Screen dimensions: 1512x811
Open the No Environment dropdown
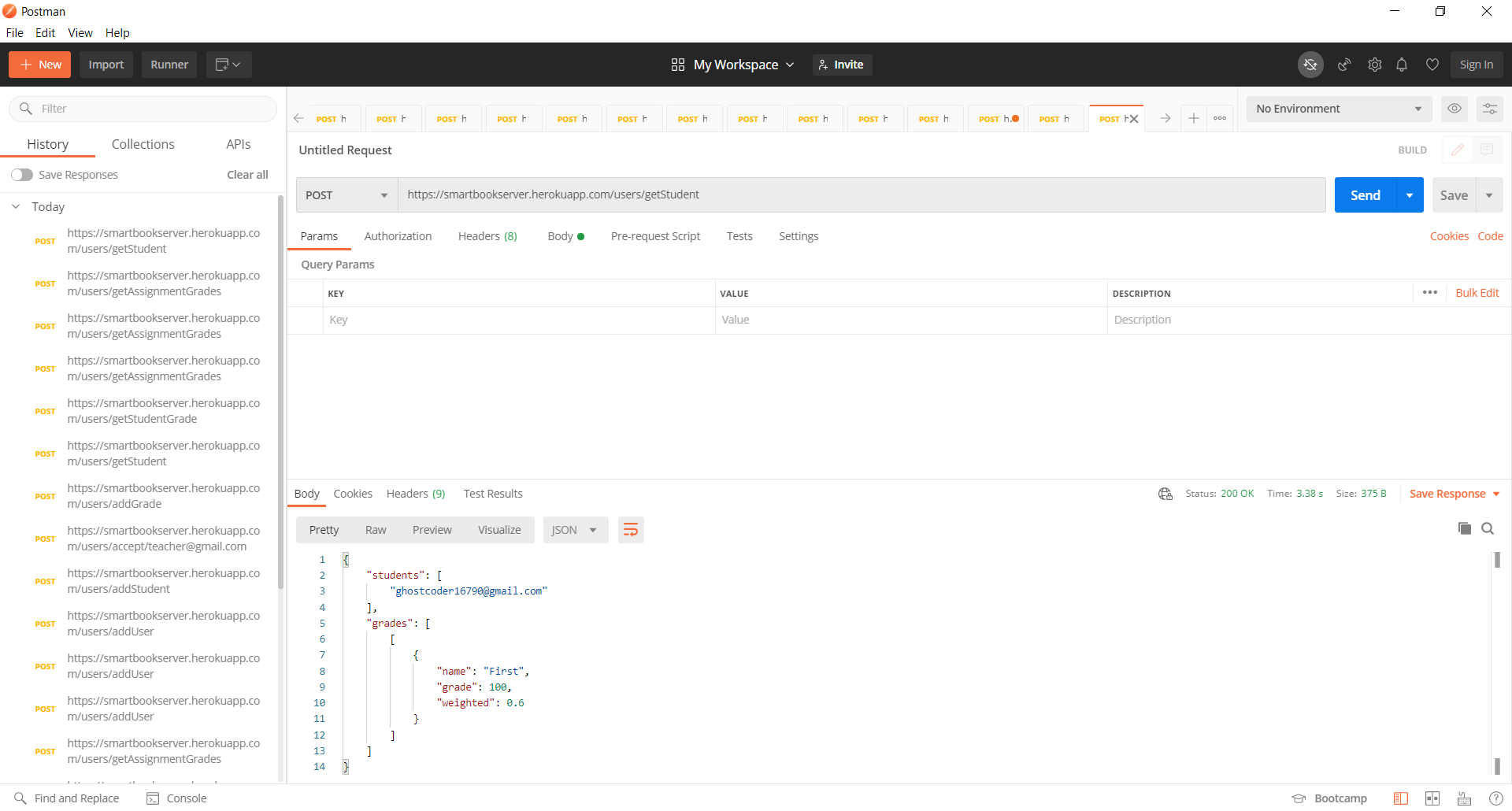point(1339,109)
